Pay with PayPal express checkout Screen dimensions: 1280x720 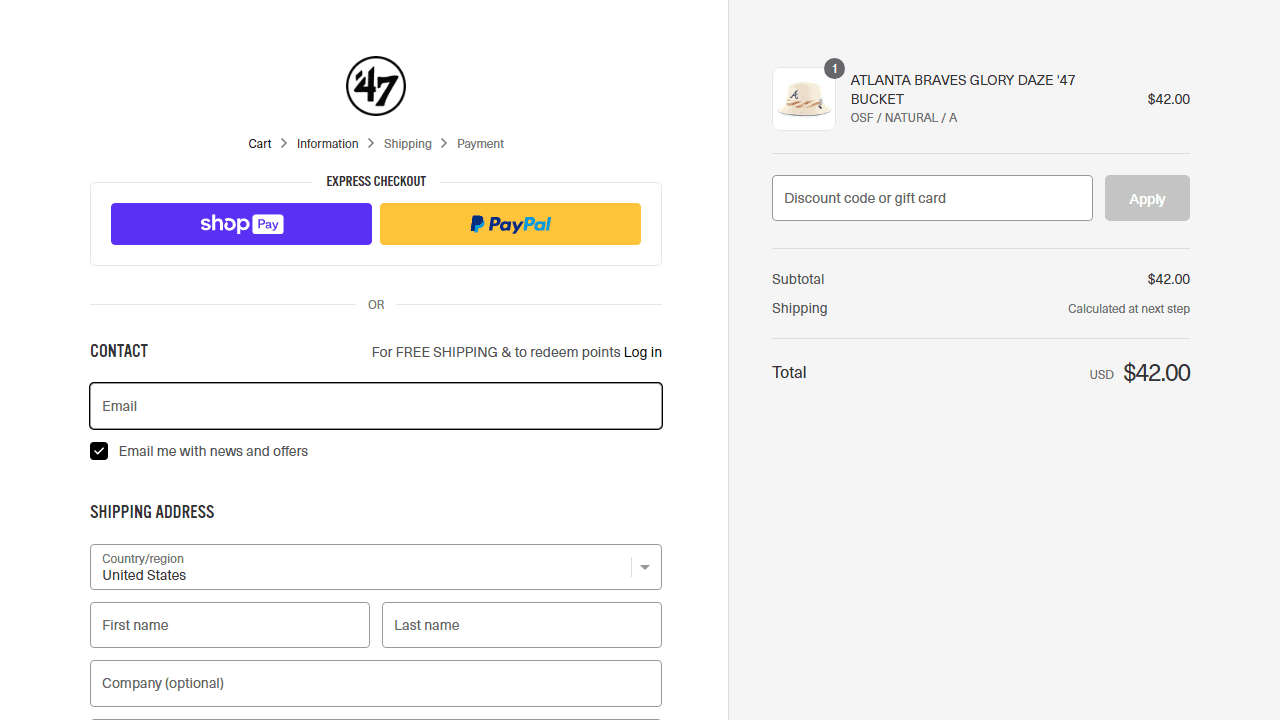510,224
